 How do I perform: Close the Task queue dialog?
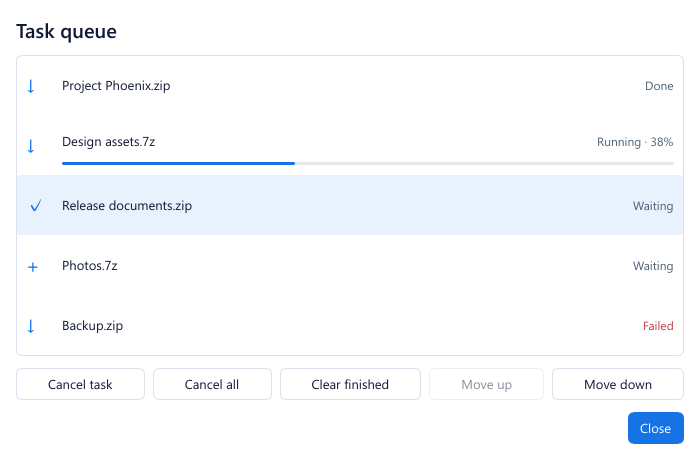[x=655, y=428]
